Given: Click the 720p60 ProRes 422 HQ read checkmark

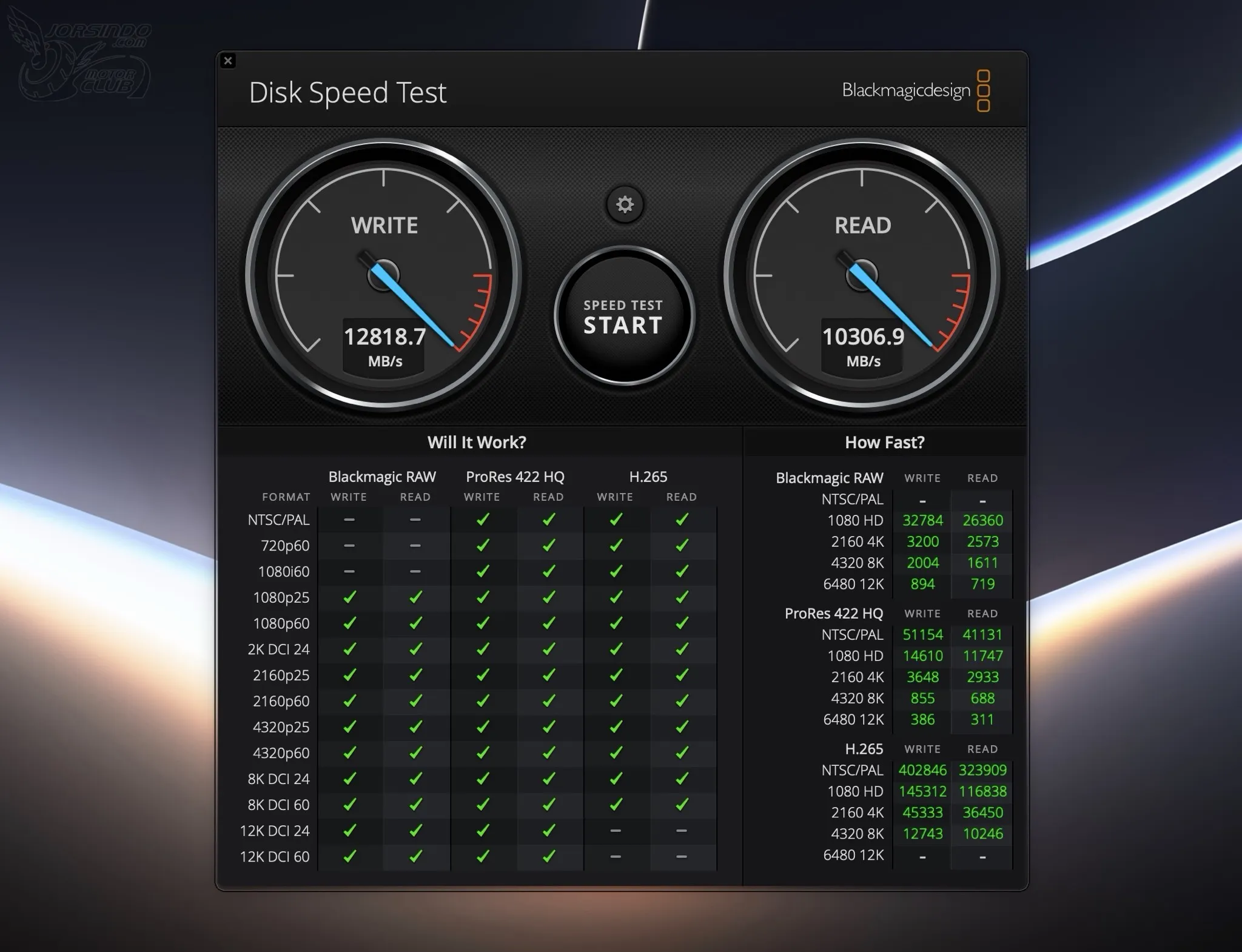Looking at the screenshot, I should point(549,546).
